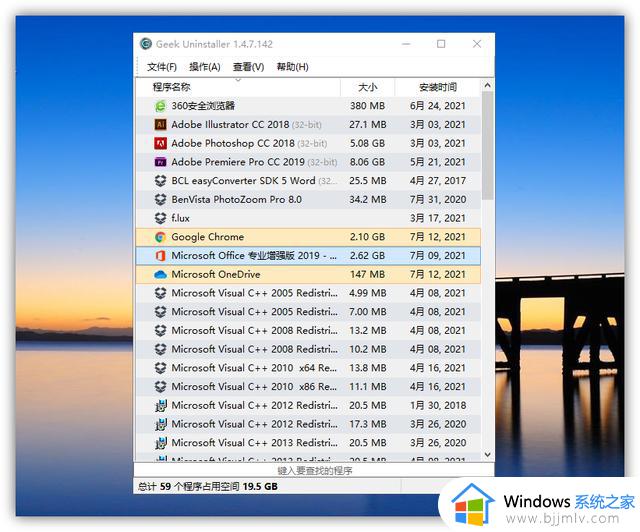Viewport: 640px width, 532px height.
Task: Open the 操作(A) menu
Action: point(205,67)
